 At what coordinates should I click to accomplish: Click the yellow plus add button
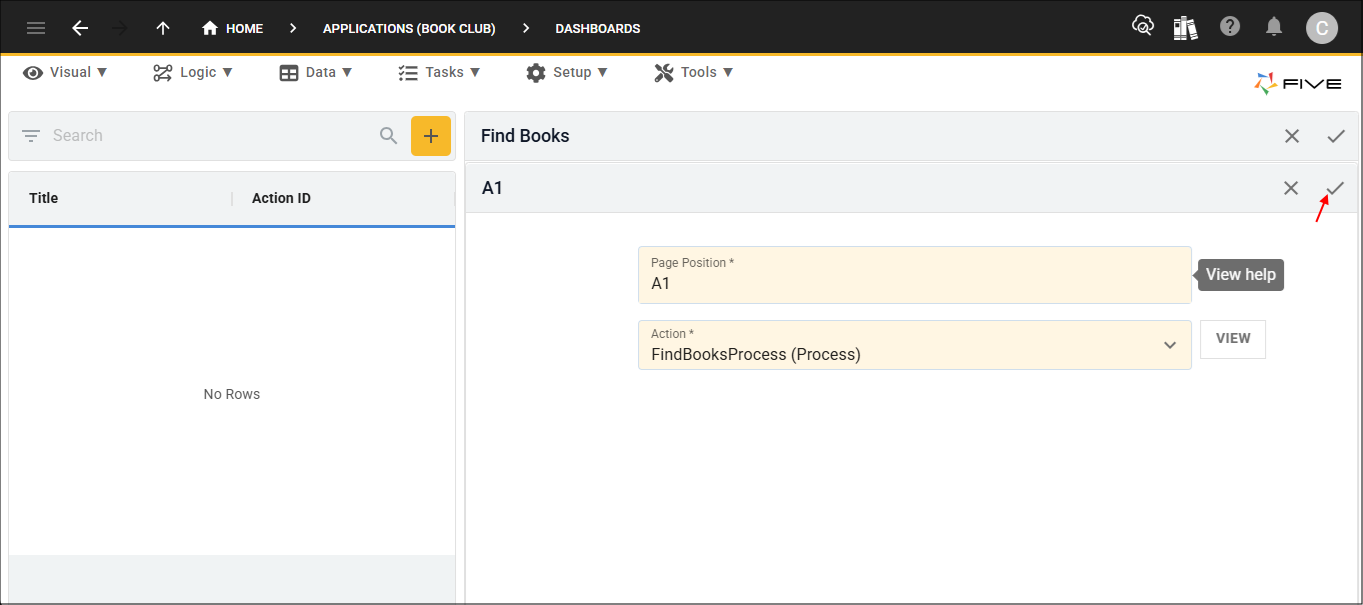click(x=431, y=136)
